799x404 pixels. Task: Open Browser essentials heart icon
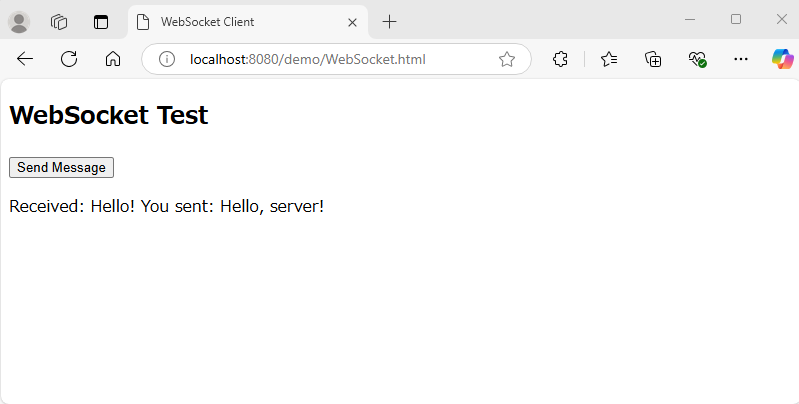click(697, 59)
